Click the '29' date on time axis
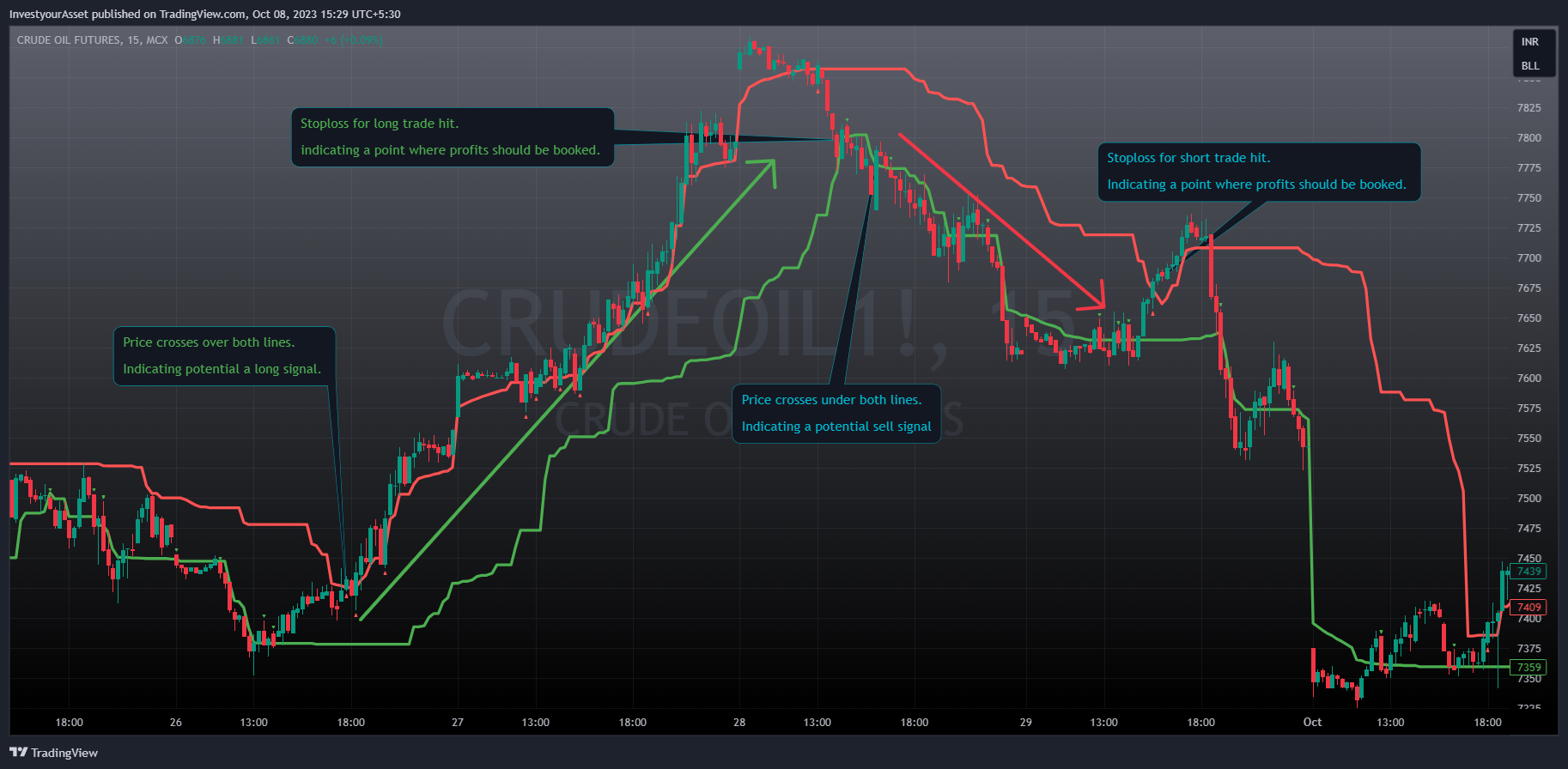This screenshot has height=769, width=1568. click(x=1025, y=723)
